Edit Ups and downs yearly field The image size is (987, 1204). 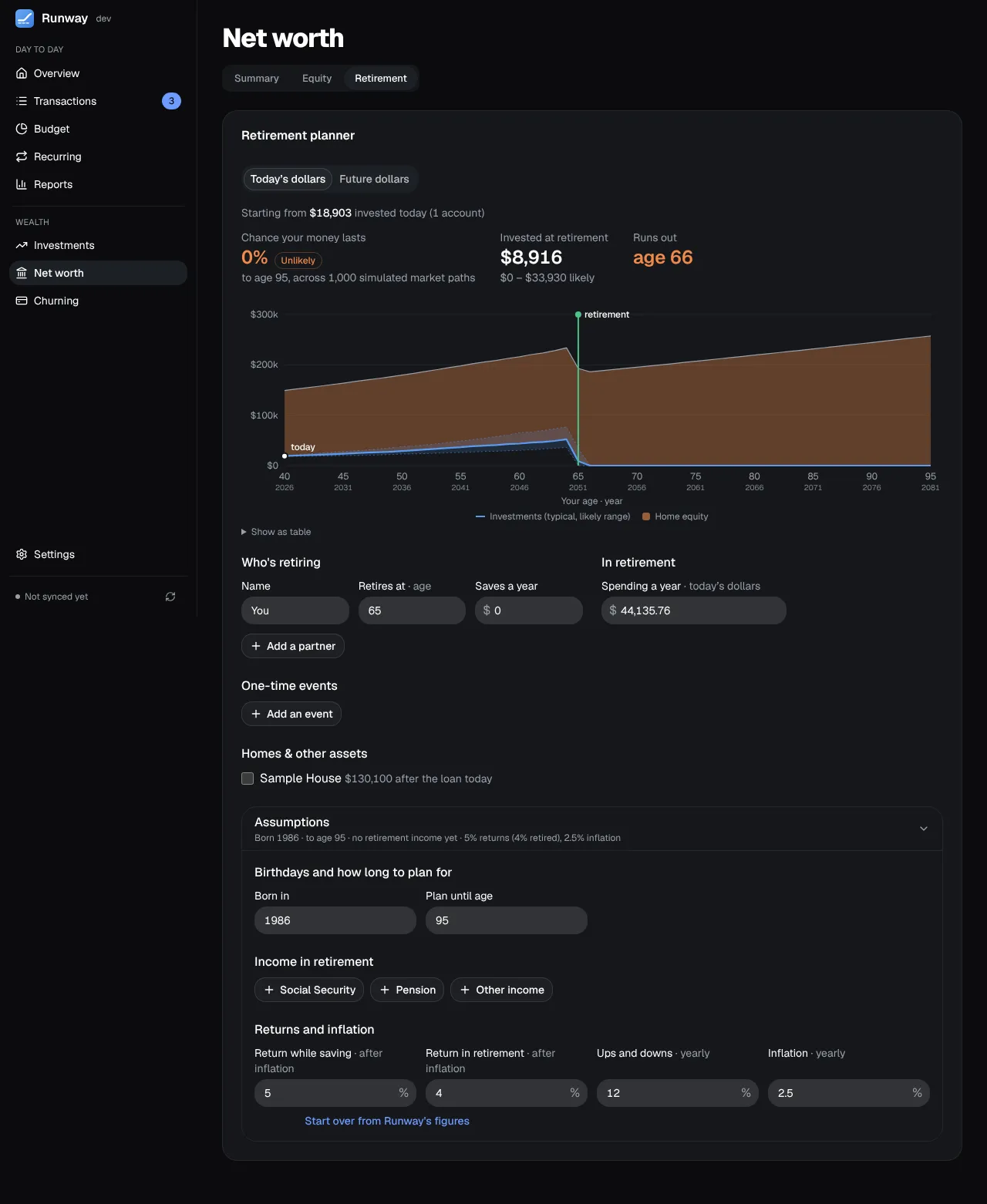678,1093
